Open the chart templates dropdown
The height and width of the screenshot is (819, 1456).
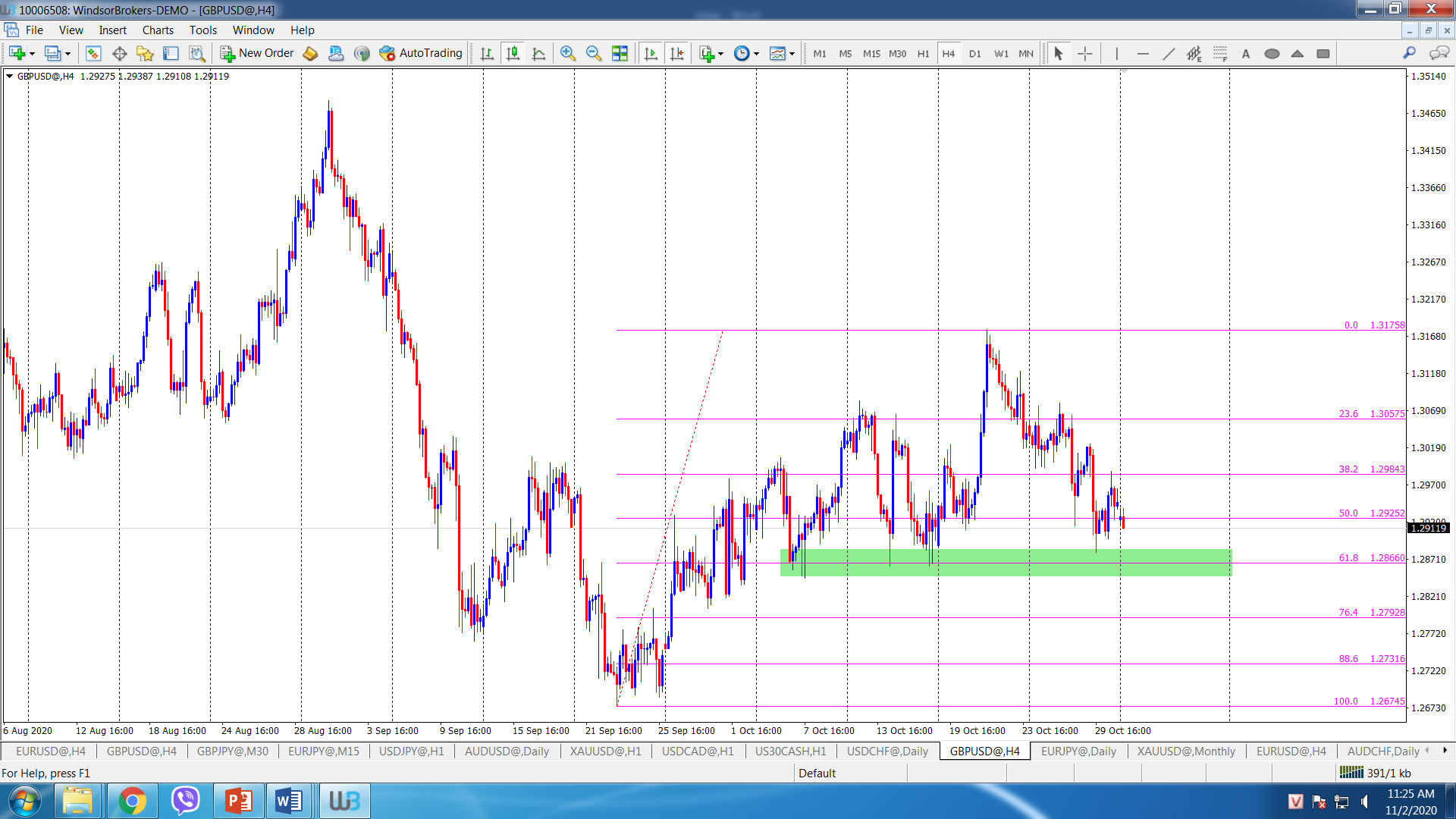(x=782, y=53)
